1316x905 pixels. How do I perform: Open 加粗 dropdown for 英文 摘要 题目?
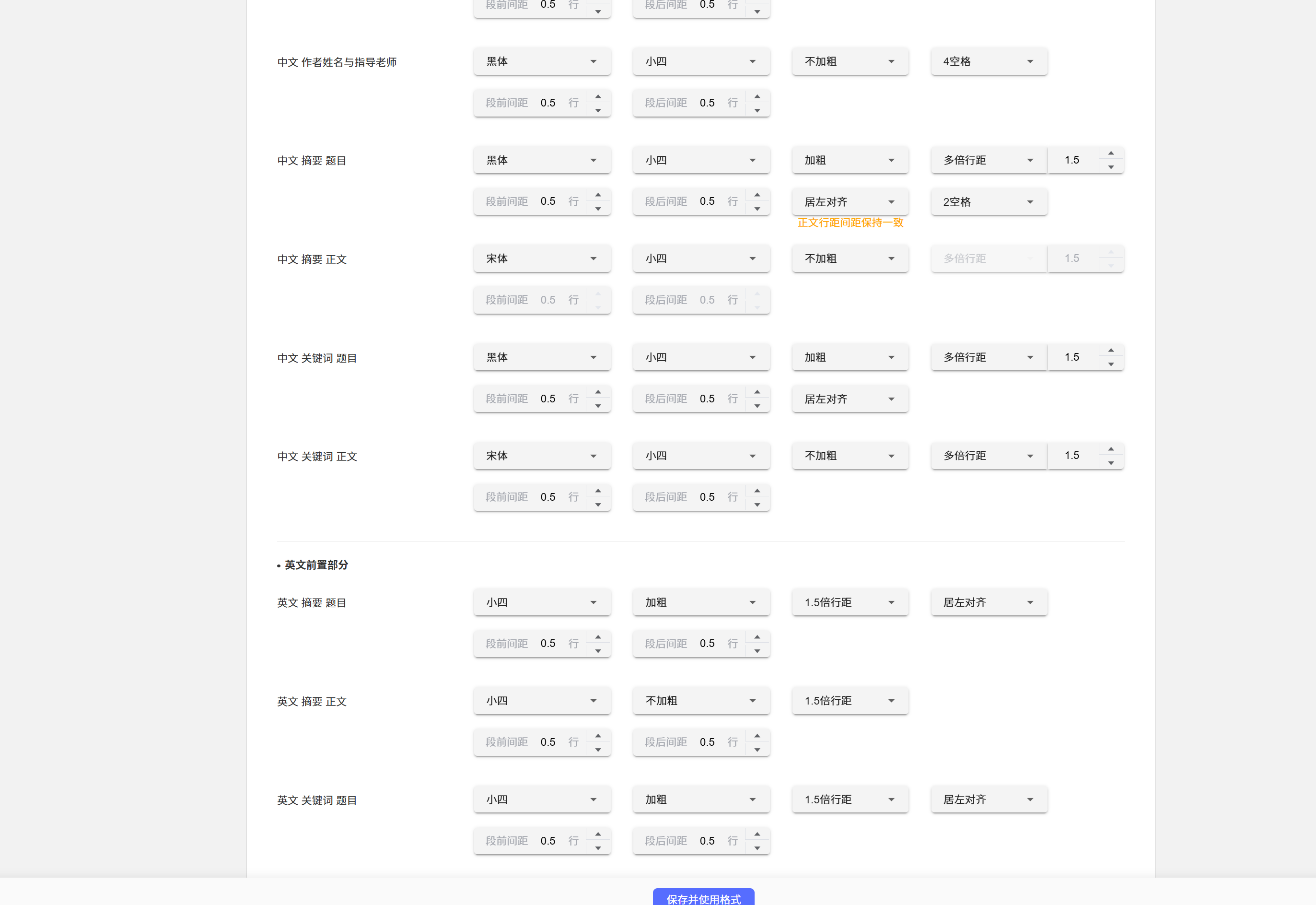pyautogui.click(x=701, y=602)
